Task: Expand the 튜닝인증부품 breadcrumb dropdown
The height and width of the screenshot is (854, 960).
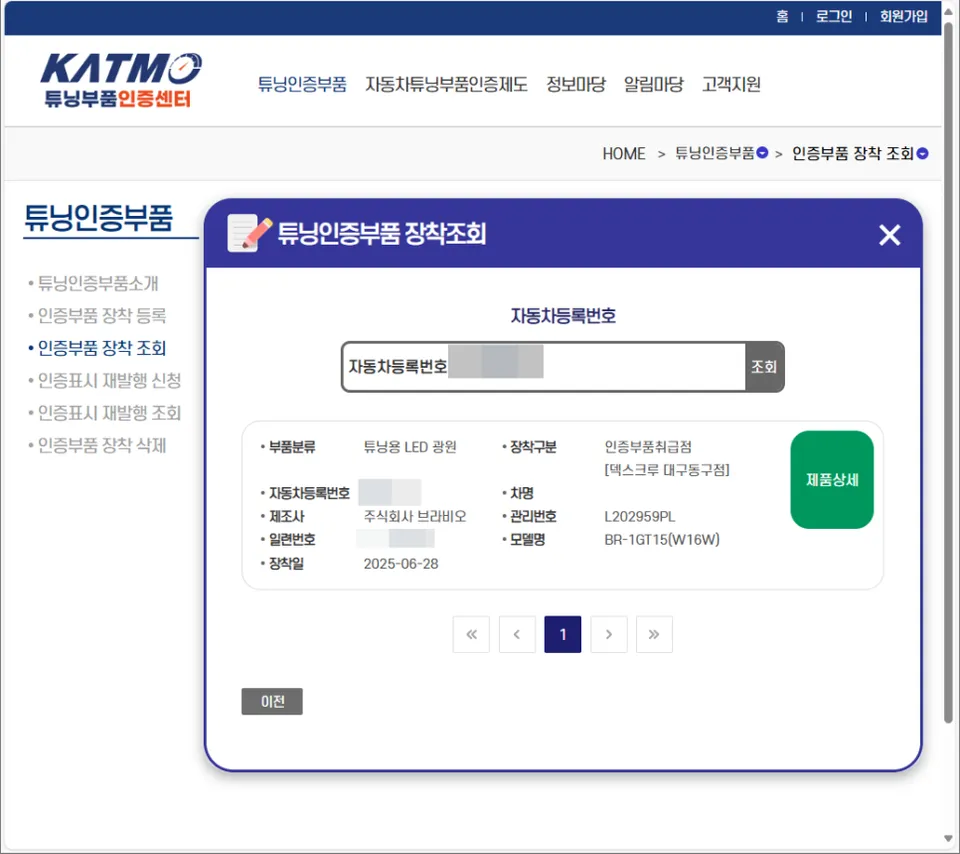Action: [x=762, y=152]
